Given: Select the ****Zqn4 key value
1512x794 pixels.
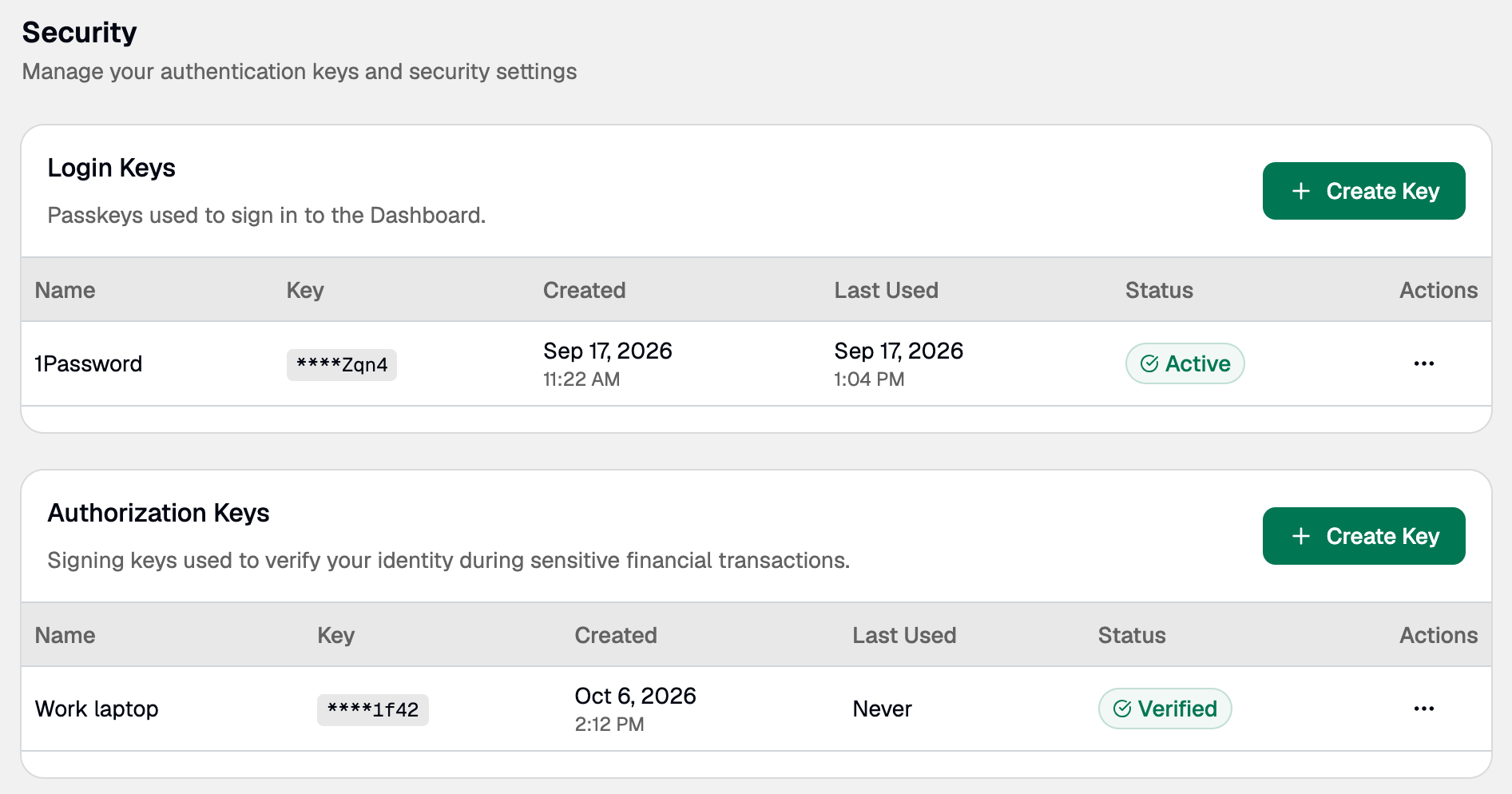Looking at the screenshot, I should (x=342, y=364).
